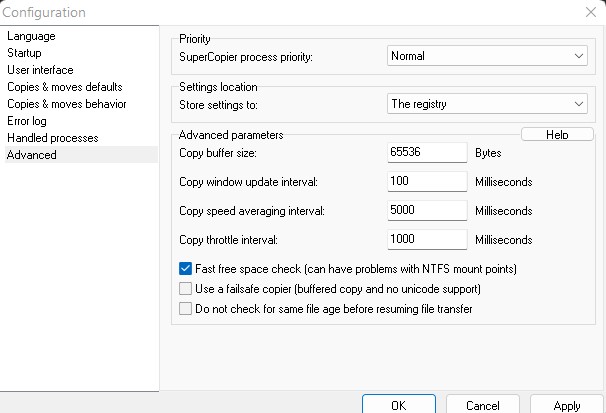Edit the Copy buffer size field
The image size is (606, 413).
[427, 152]
